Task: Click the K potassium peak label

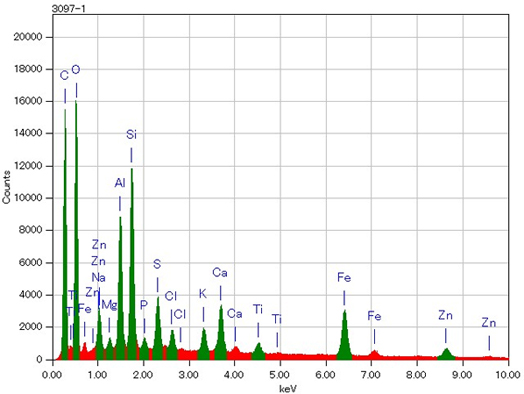Action: [203, 294]
